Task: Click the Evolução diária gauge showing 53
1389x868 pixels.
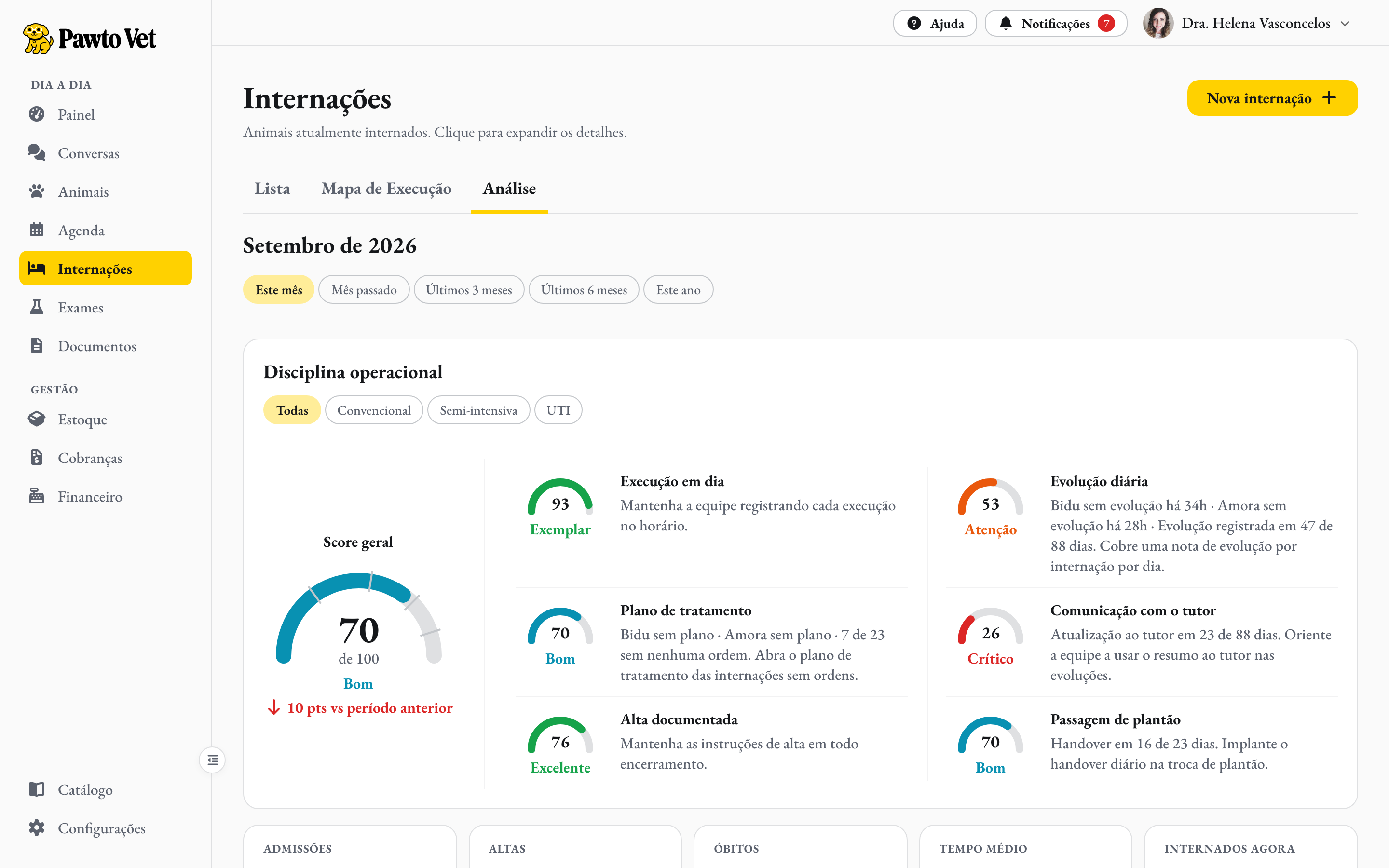Action: click(991, 498)
